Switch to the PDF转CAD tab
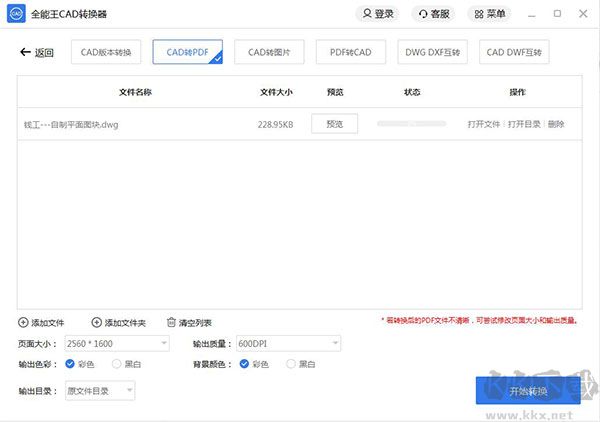 (351, 52)
